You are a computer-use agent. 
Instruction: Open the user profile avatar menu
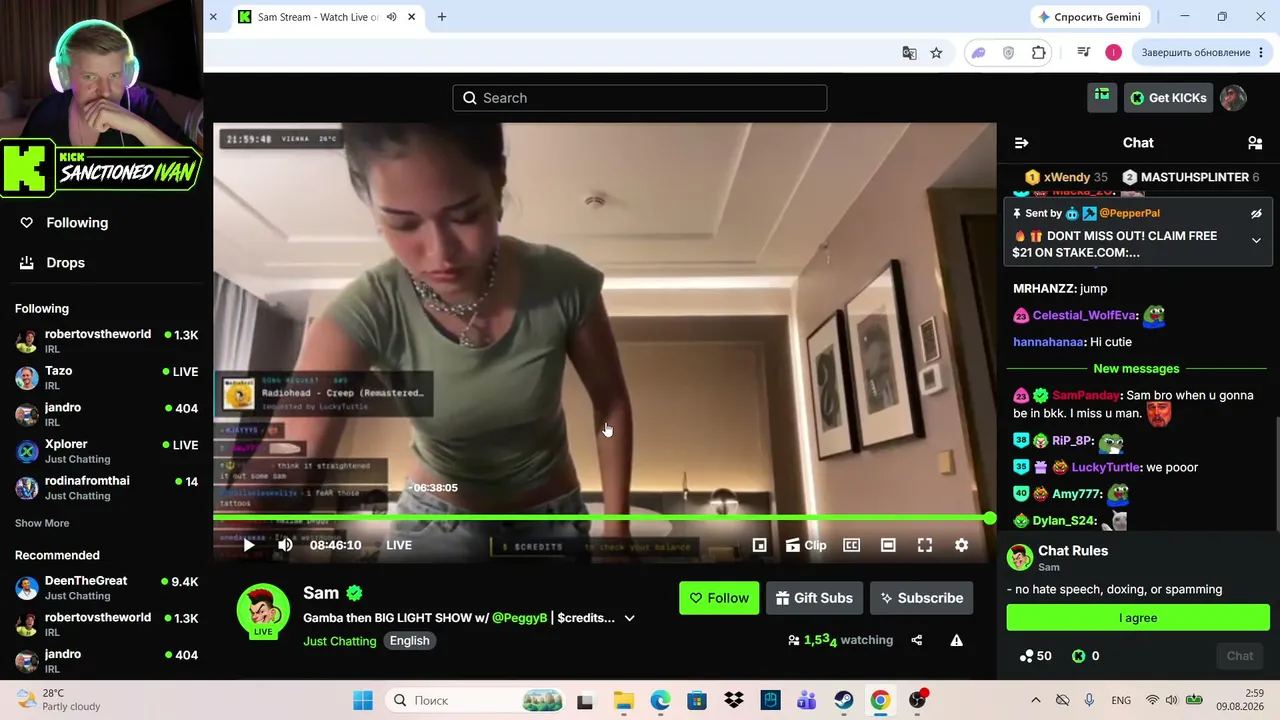point(1233,98)
